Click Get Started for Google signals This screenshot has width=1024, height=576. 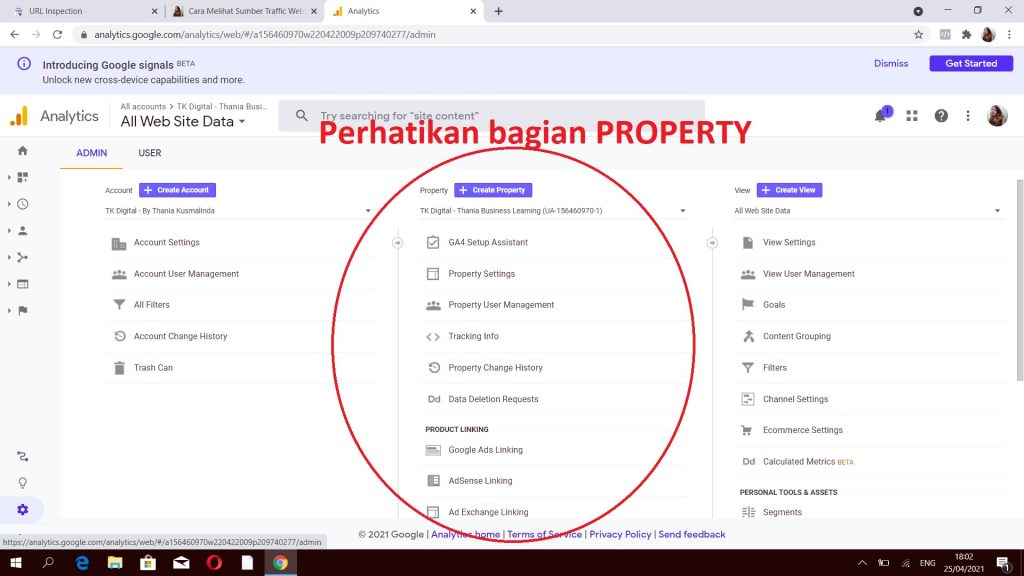[x=971, y=63]
